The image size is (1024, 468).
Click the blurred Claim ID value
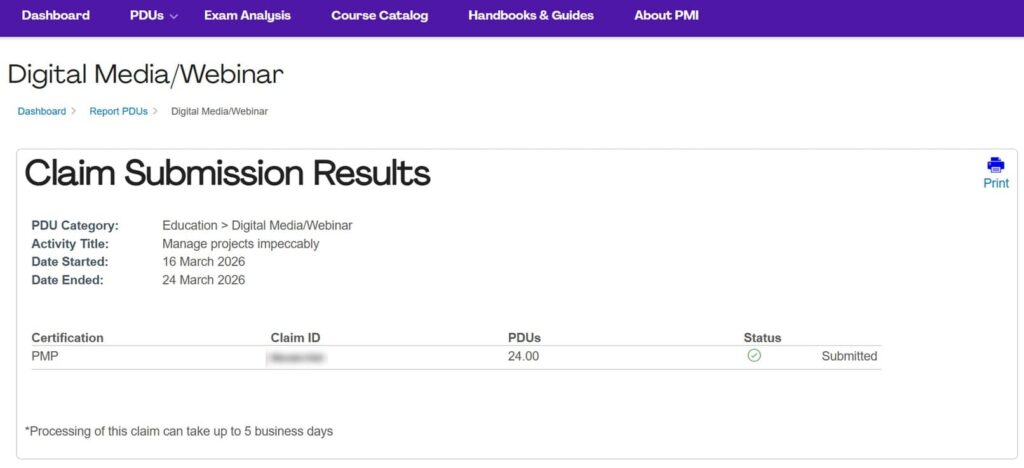coord(298,356)
